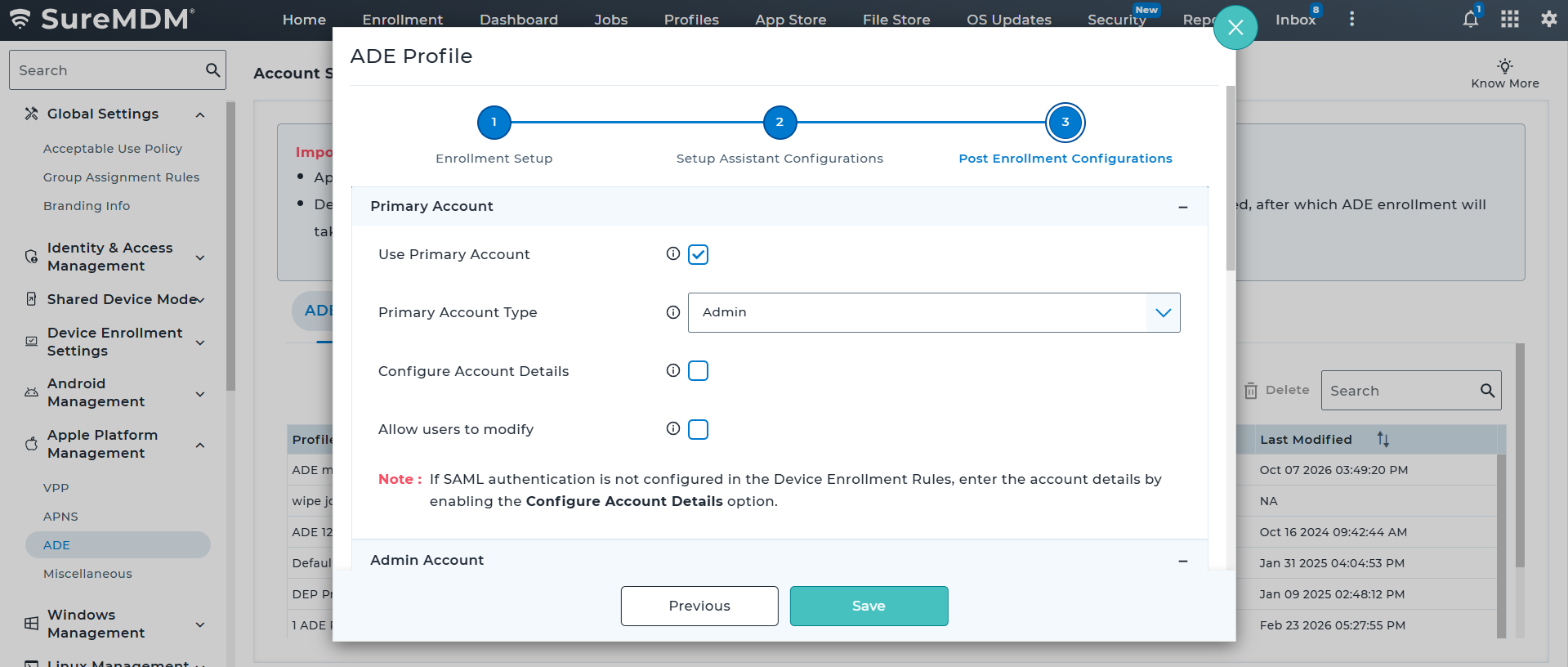Click the info icon beside Allow users to modify
The image size is (1568, 667).
click(x=673, y=429)
